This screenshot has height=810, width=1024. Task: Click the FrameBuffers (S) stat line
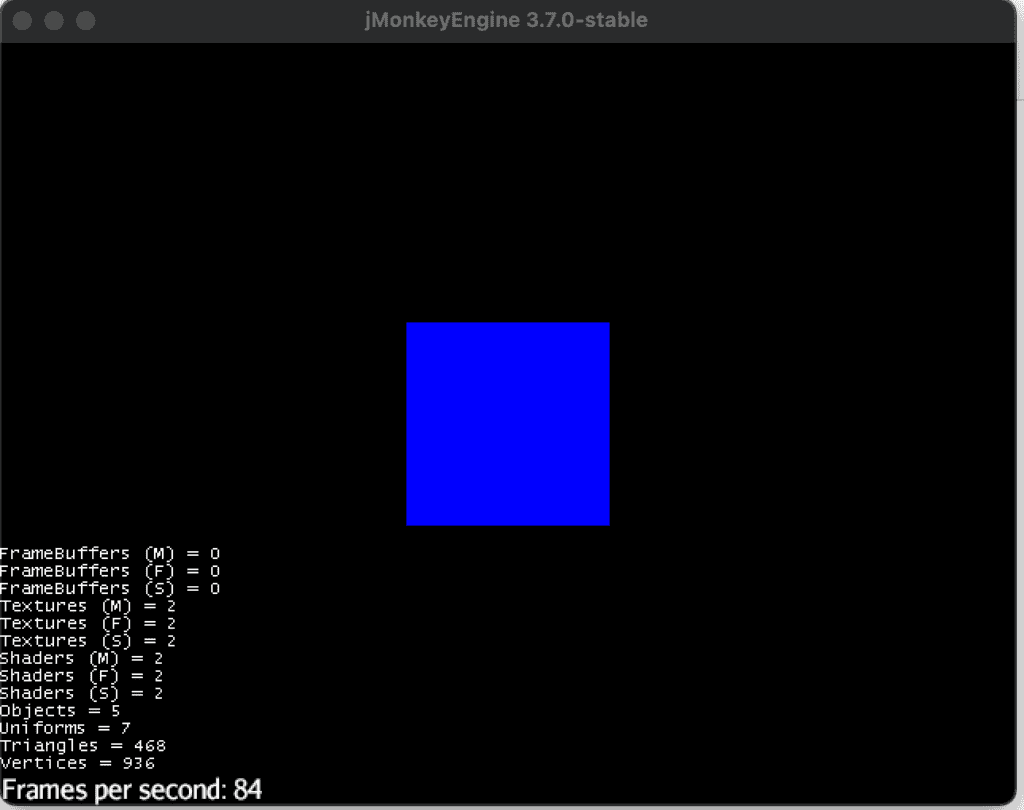[x=110, y=588]
